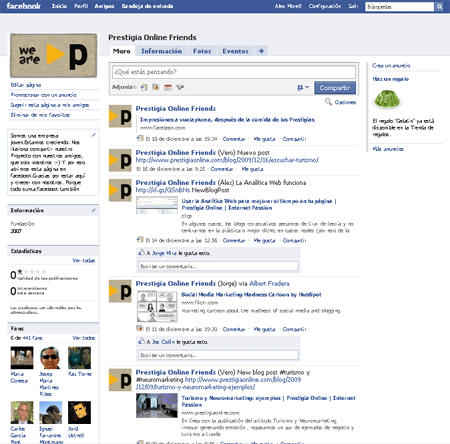The image size is (450, 444).
Task: Open Social Media Marketing Madness Cartoon link
Action: [x=251, y=294]
